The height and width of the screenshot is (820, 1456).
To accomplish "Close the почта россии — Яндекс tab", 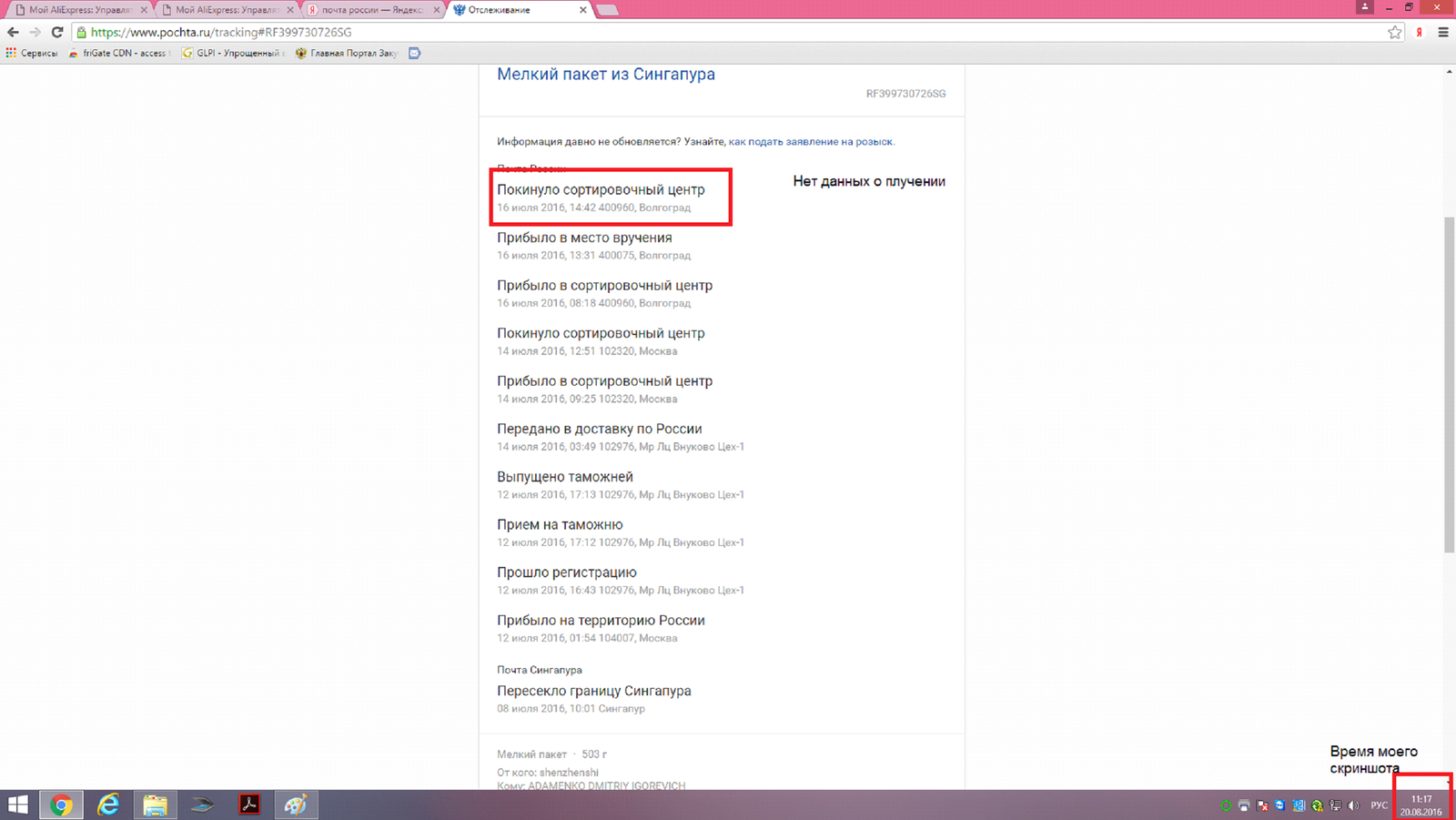I will coord(437,10).
